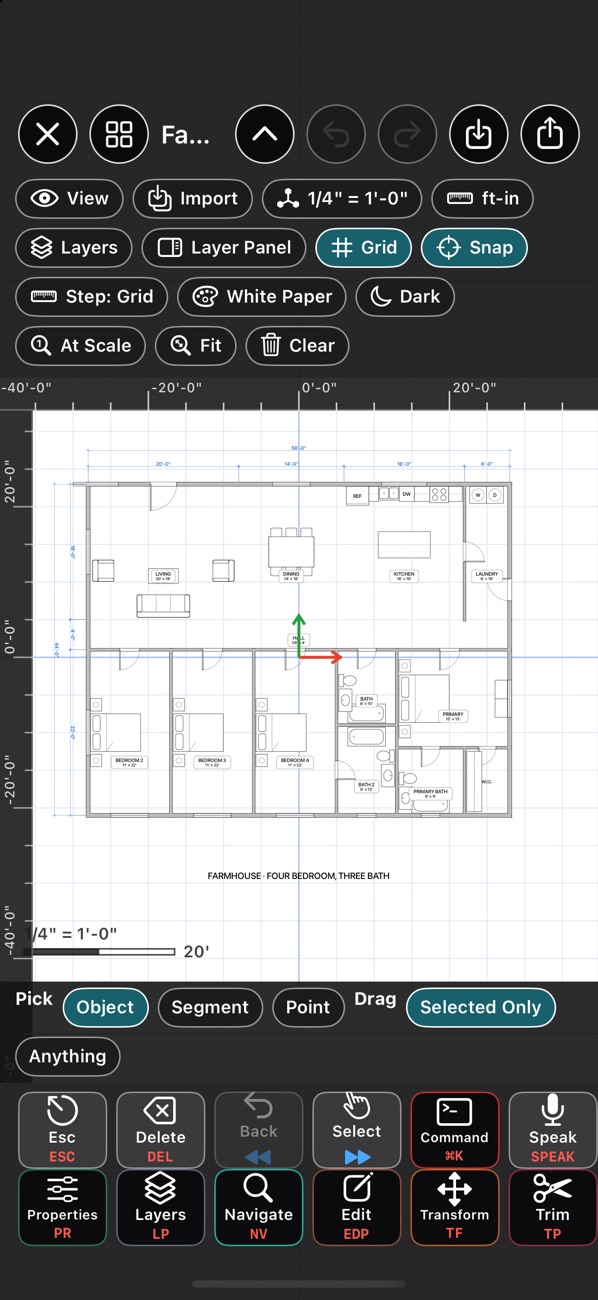Click the LIVING room label on the plan
The width and height of the screenshot is (598, 1300).
[x=163, y=576]
